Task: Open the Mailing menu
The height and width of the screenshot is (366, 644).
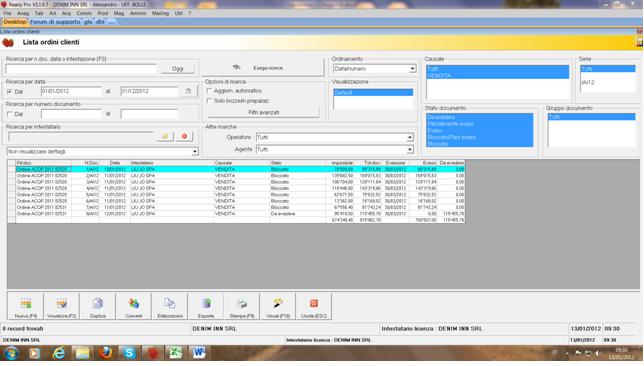Action: (x=161, y=13)
